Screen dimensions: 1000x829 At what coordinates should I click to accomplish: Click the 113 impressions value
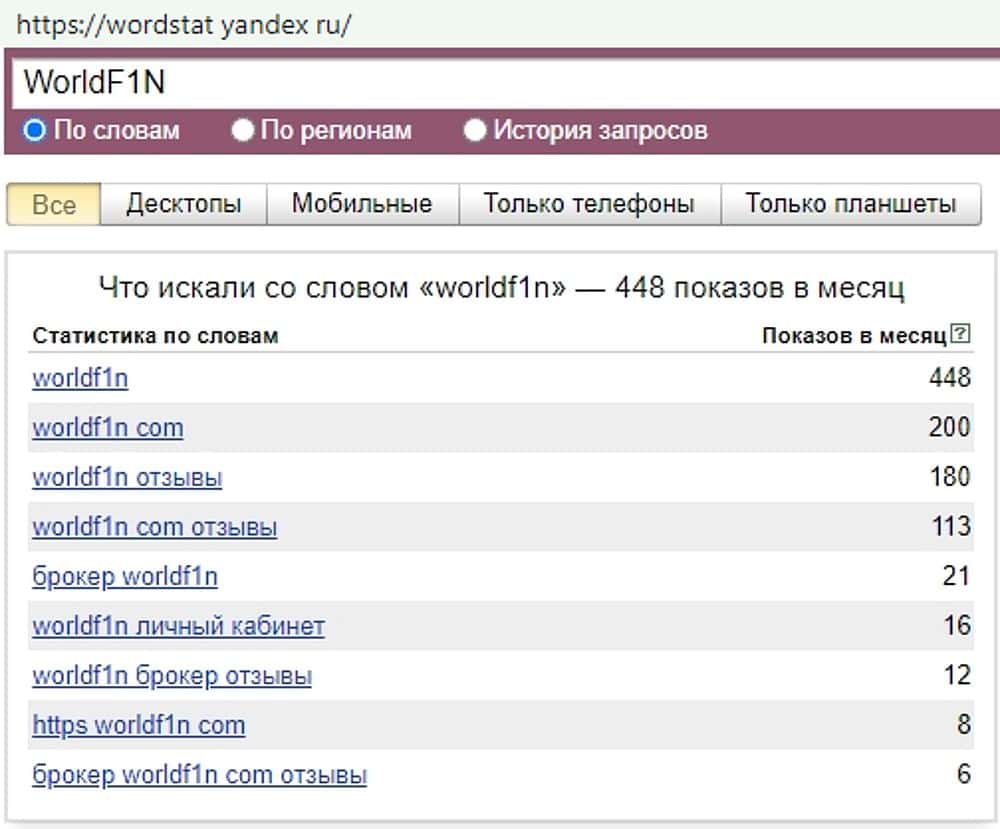point(951,527)
